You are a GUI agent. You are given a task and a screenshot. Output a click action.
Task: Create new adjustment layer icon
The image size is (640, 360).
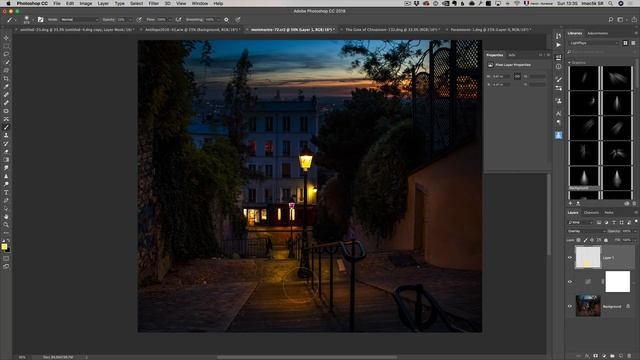[604, 356]
